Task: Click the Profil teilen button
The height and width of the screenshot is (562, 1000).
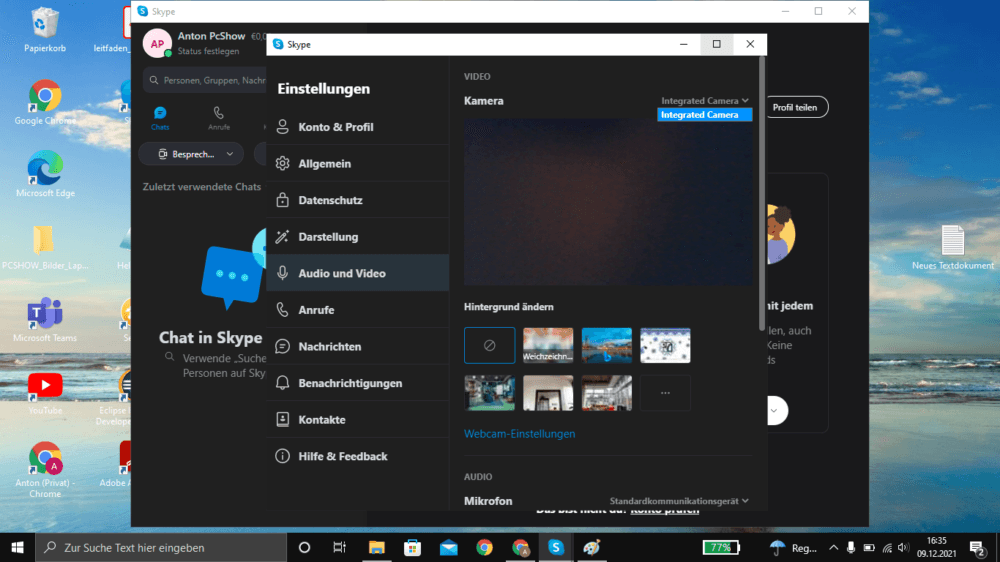Action: click(x=795, y=107)
